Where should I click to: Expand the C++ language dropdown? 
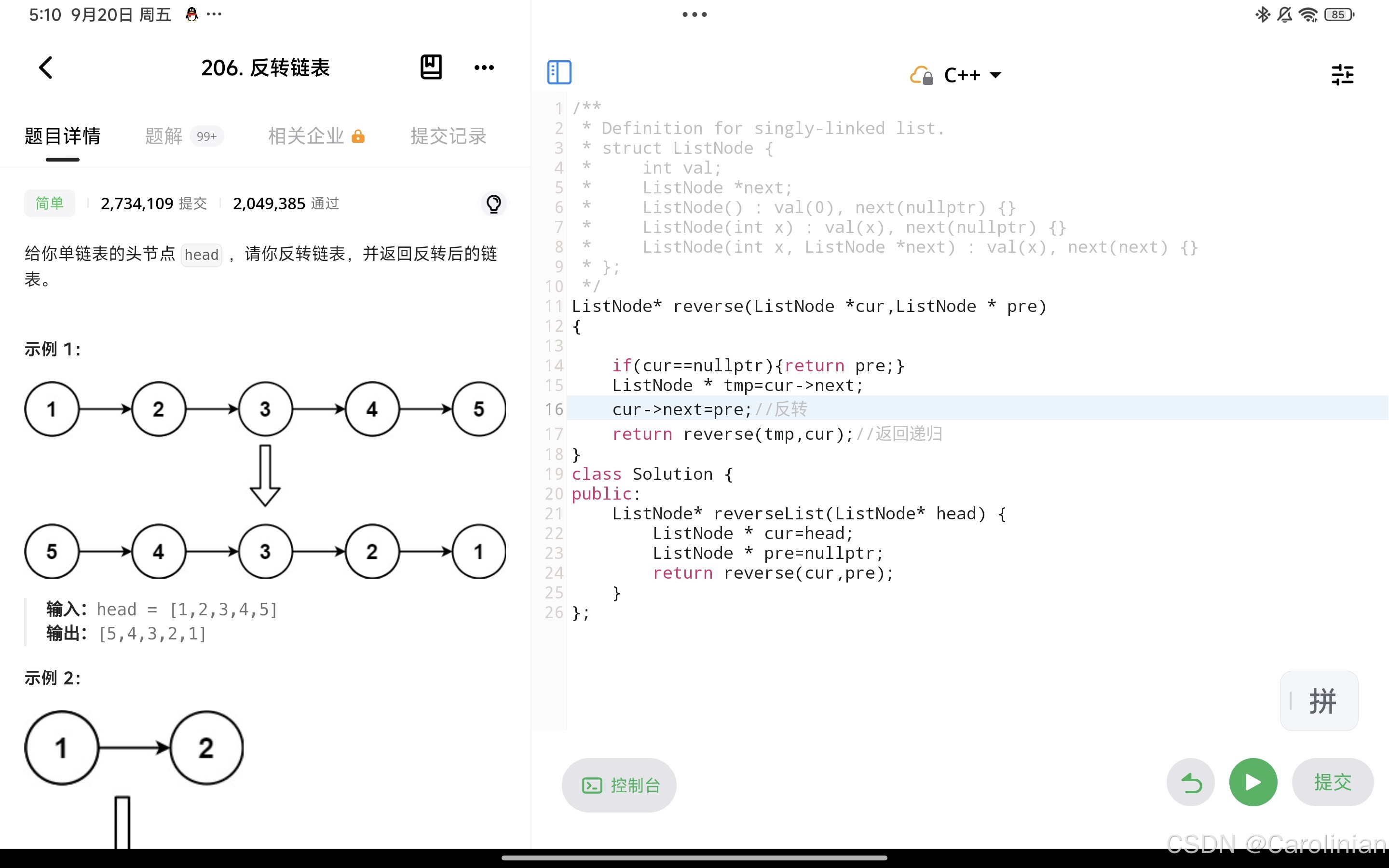(x=963, y=75)
